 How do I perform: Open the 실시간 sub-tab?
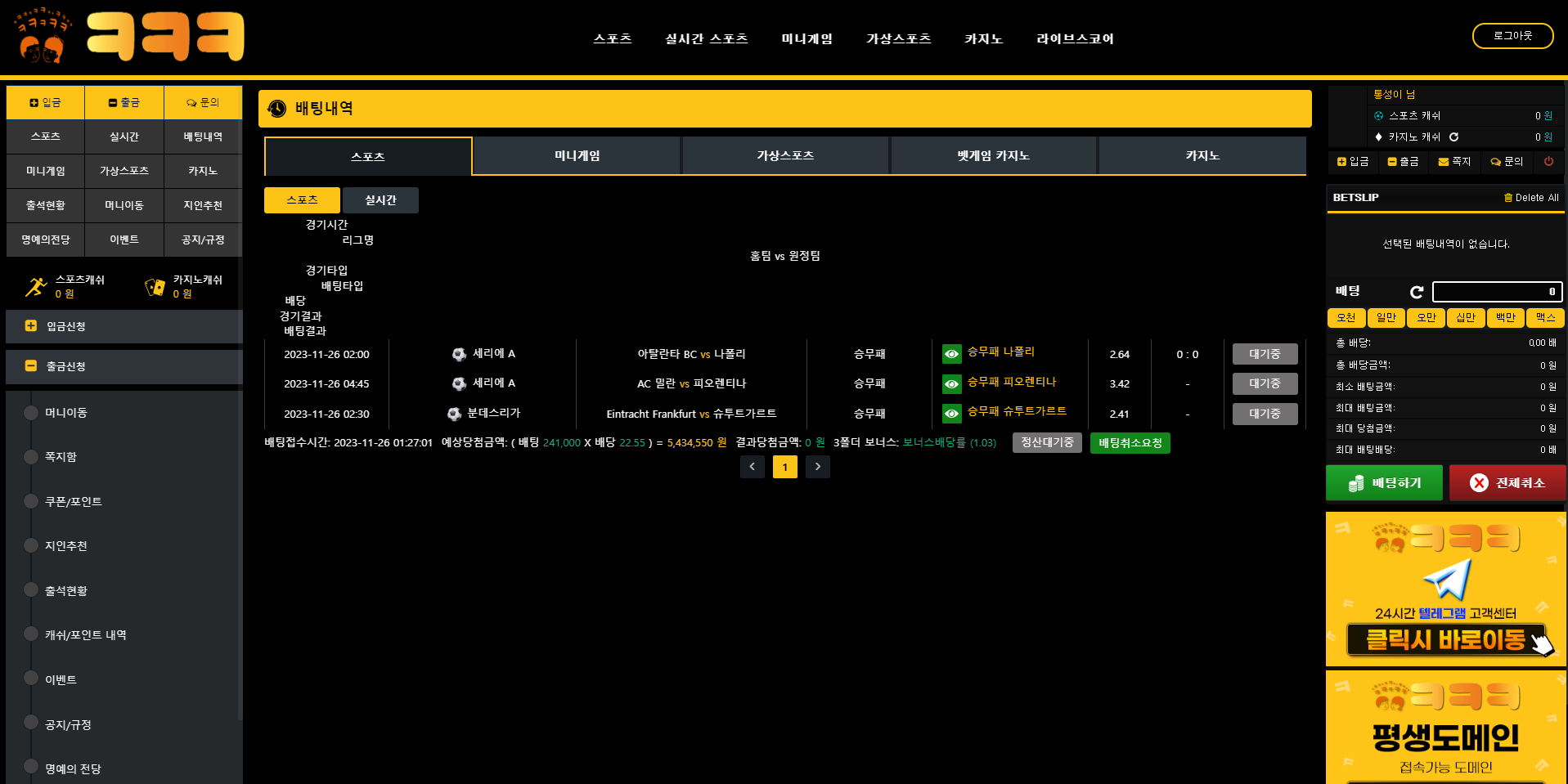pyautogui.click(x=380, y=200)
